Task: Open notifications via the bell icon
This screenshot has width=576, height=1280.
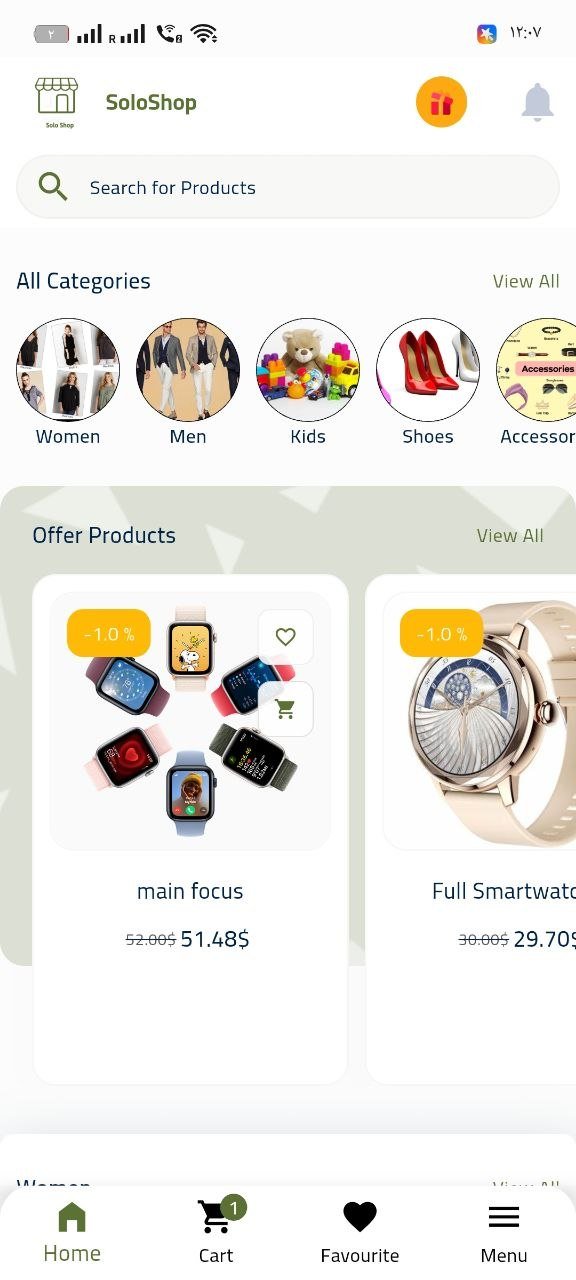Action: click(537, 102)
